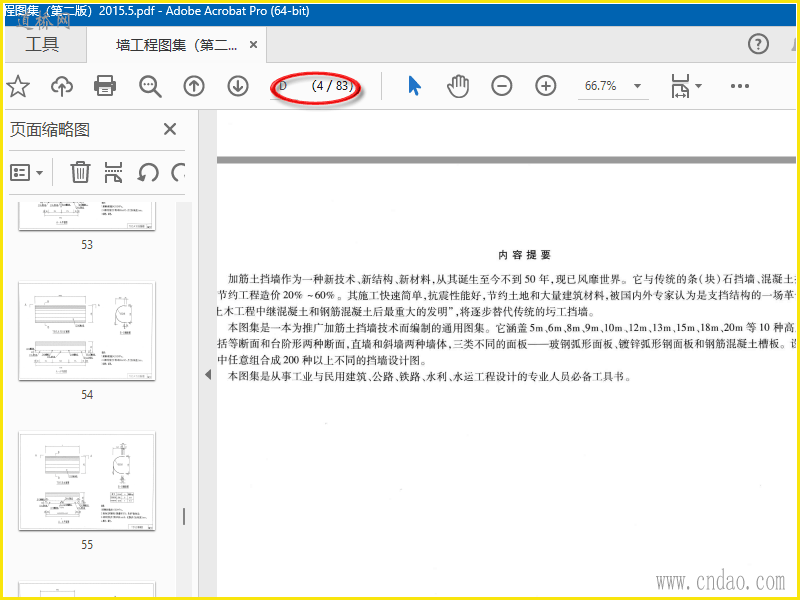
Task: Click the thumbnail panel page-break icon
Action: click(x=113, y=172)
